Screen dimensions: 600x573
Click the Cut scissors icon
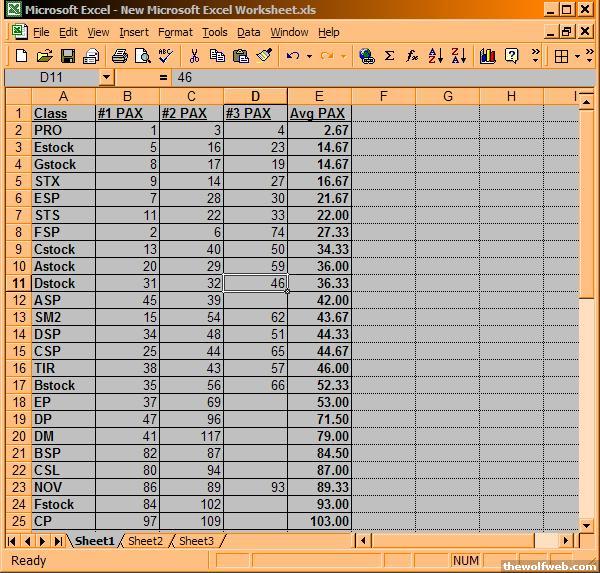point(193,56)
